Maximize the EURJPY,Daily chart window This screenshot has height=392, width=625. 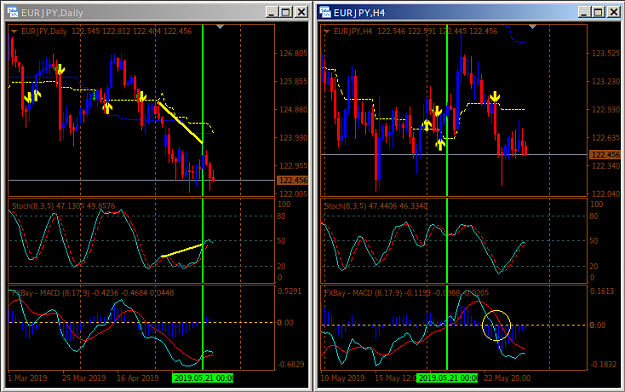tap(286, 12)
